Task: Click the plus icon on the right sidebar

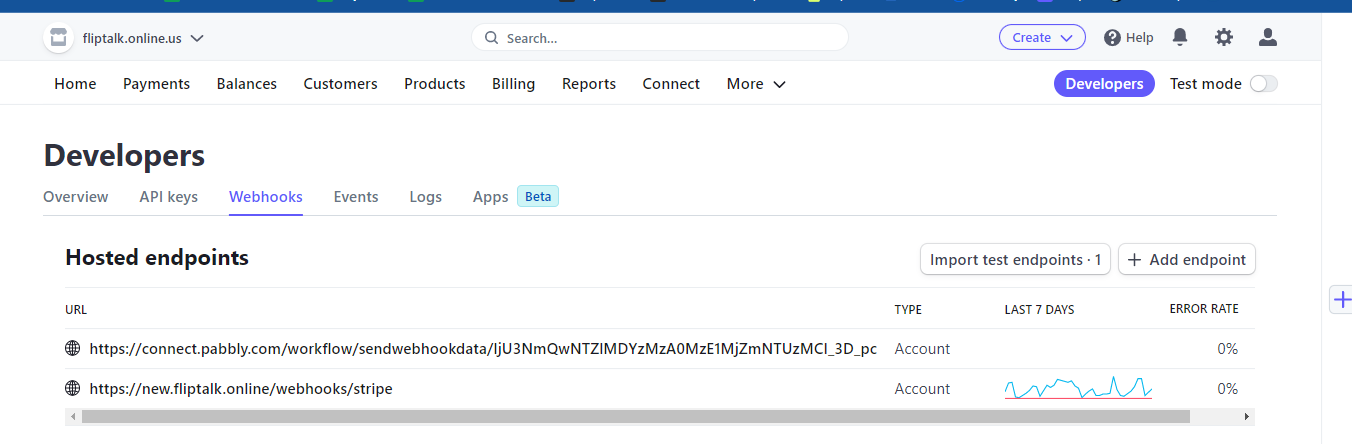Action: point(1342,299)
